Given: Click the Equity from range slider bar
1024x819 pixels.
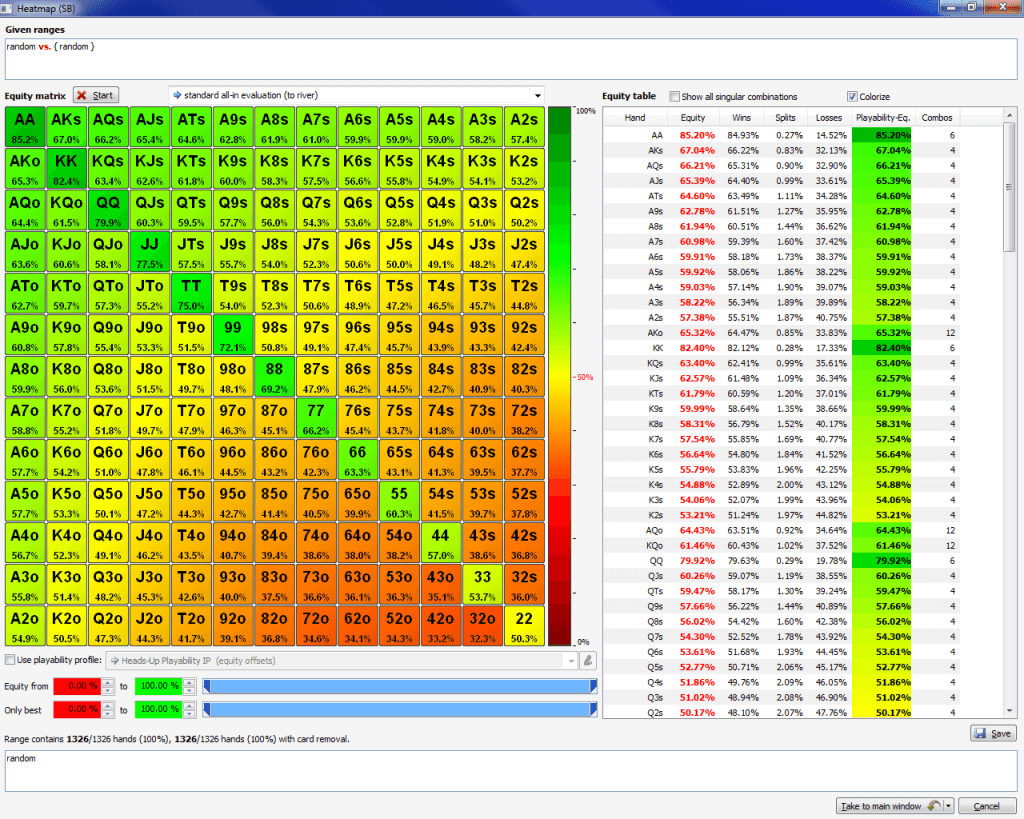Looking at the screenshot, I should point(399,685).
